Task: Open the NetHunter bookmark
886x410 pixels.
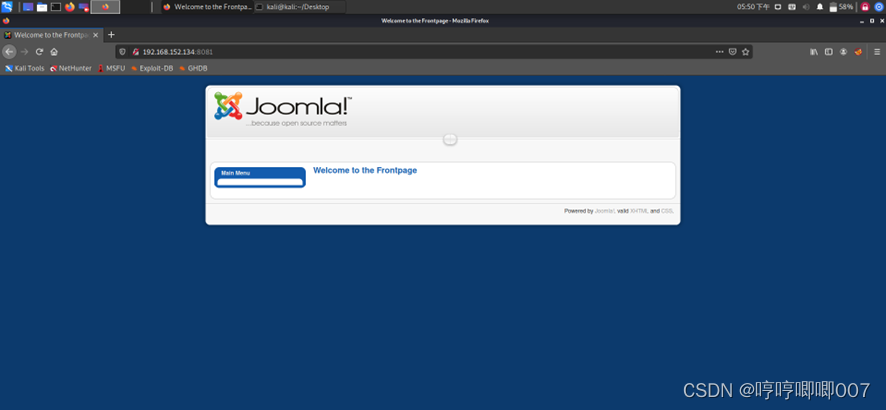Action: (71, 68)
